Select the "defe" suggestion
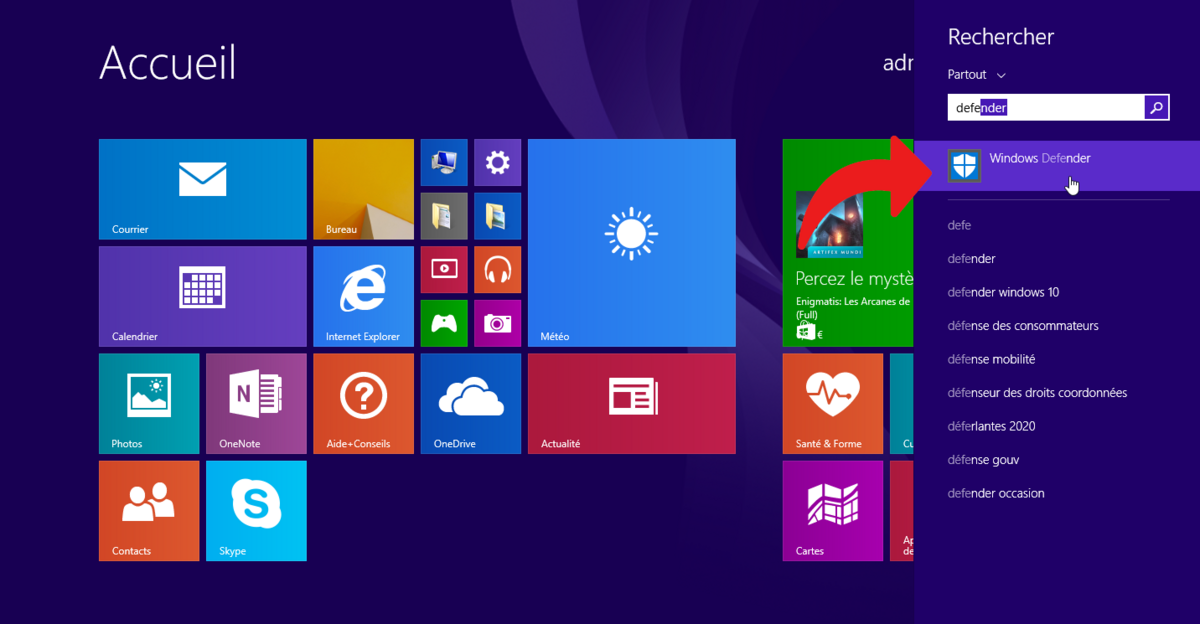 click(959, 225)
